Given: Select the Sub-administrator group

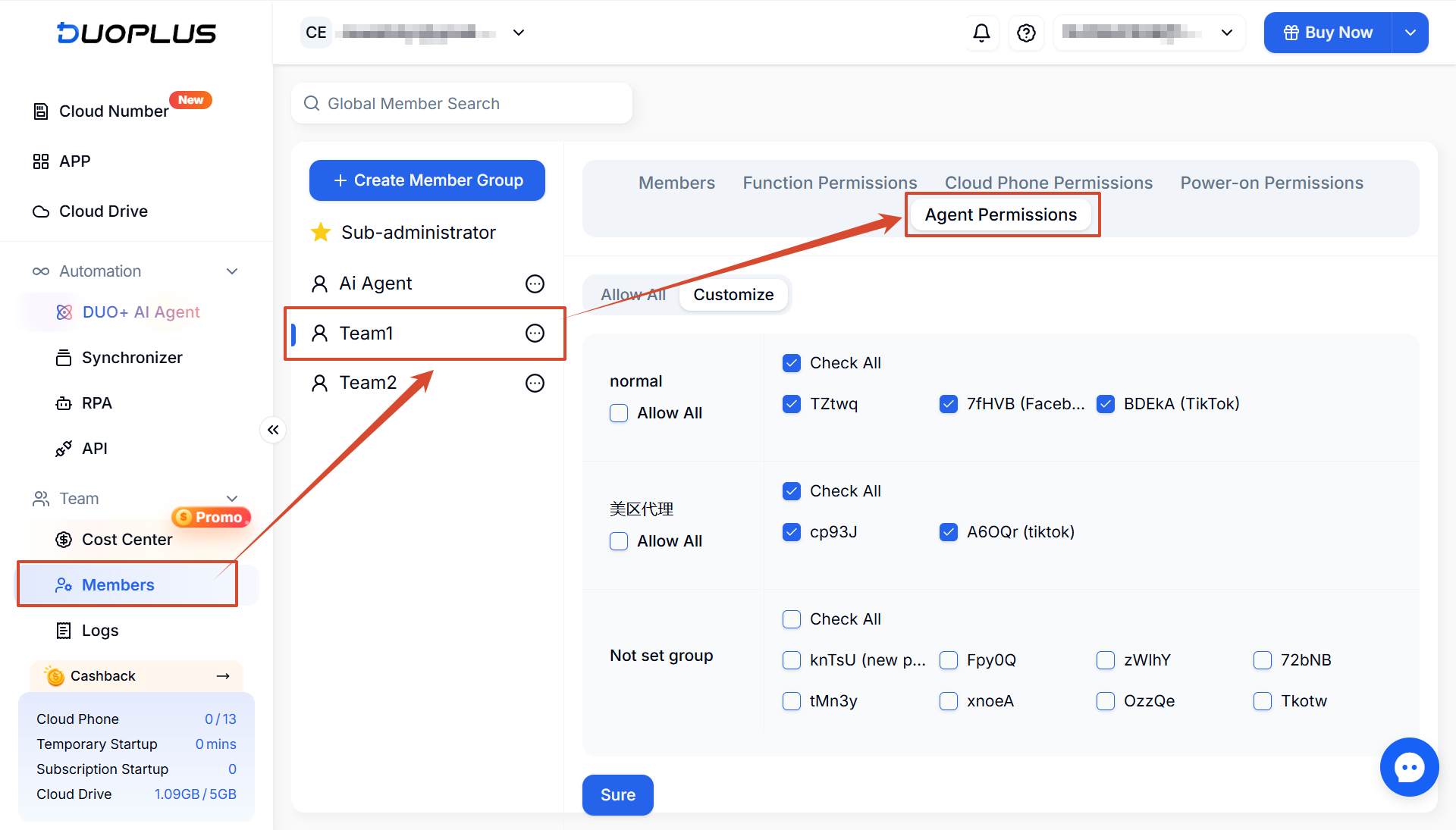Looking at the screenshot, I should click(426, 233).
